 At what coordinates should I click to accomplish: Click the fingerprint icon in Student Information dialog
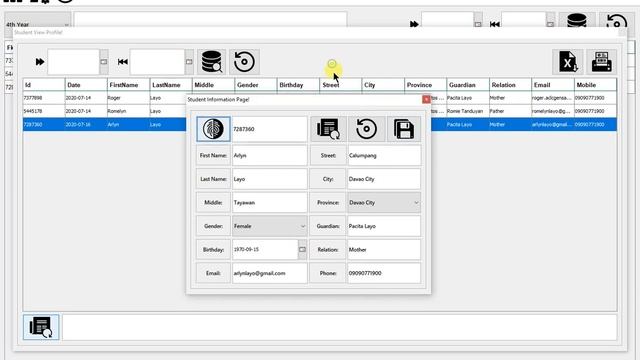(x=213, y=129)
